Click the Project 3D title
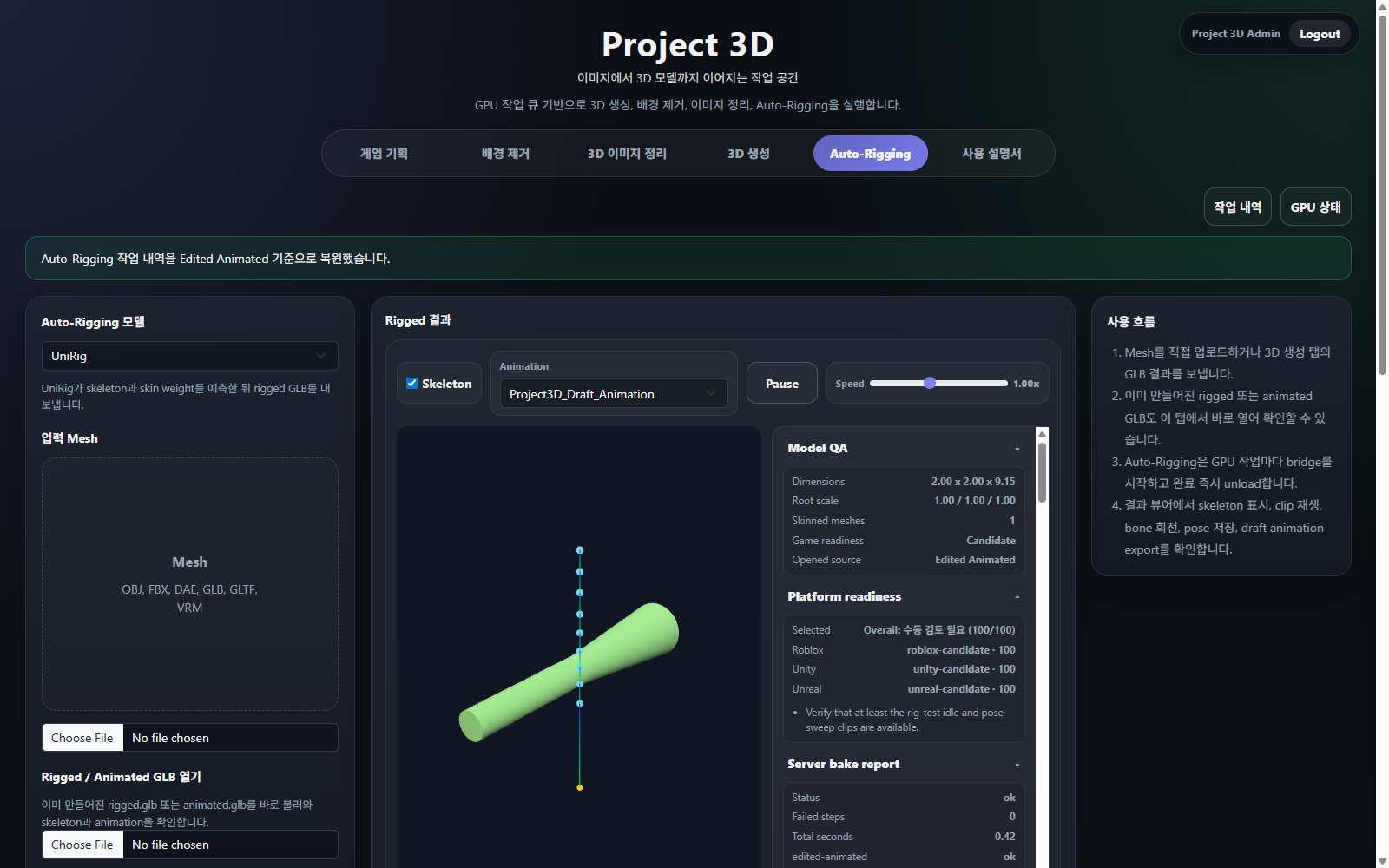The width and height of the screenshot is (1389, 868). coord(688,45)
